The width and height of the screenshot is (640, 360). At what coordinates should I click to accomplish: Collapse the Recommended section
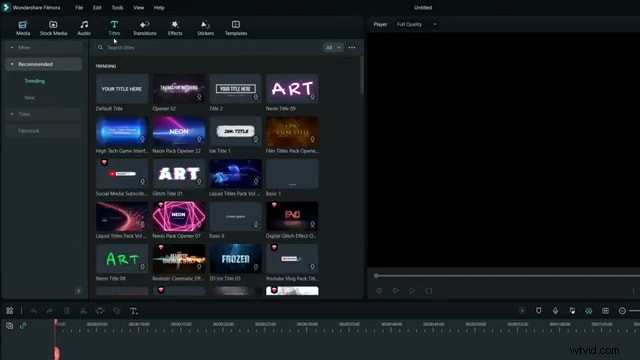point(12,64)
